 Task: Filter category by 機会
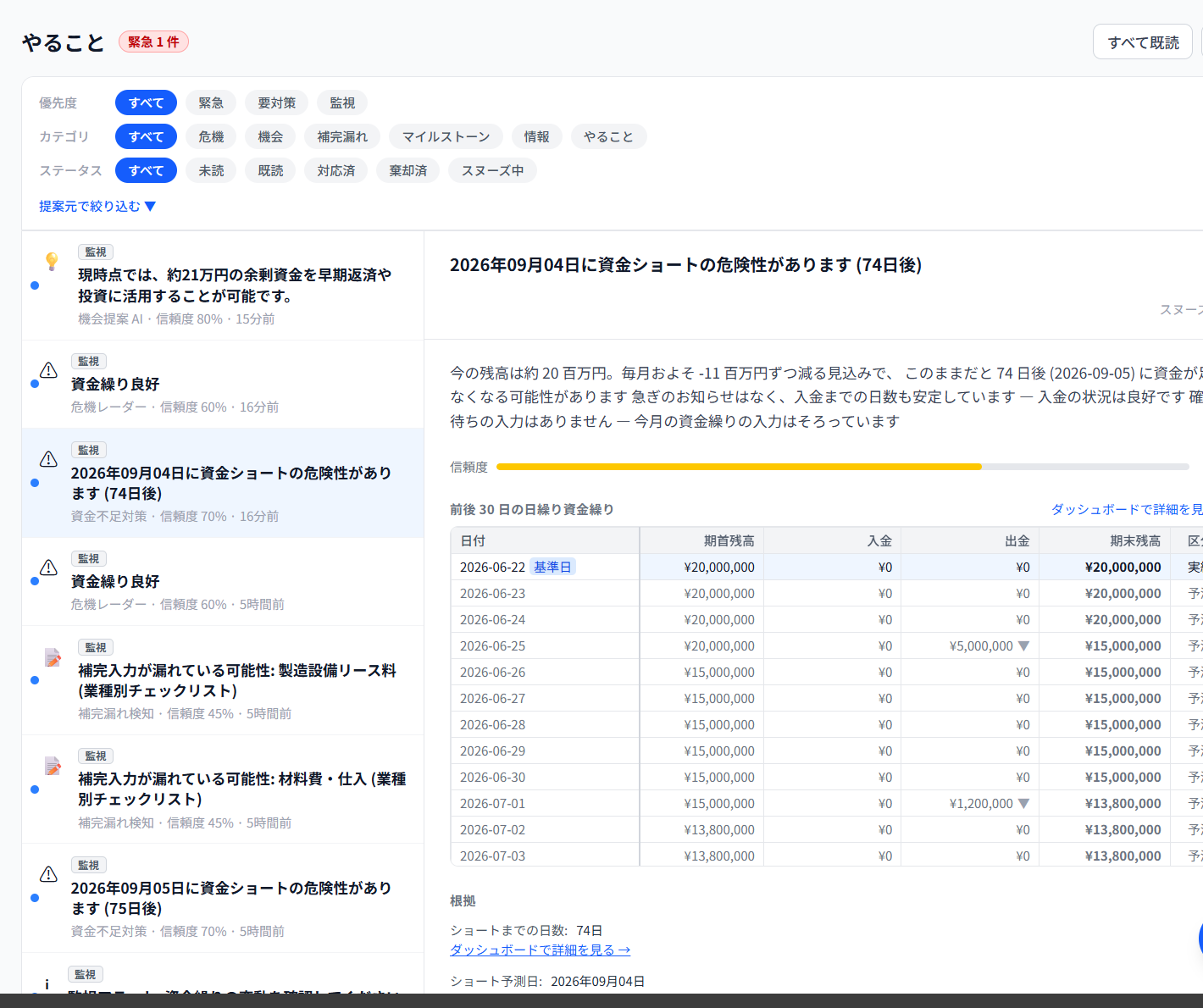[x=270, y=136]
